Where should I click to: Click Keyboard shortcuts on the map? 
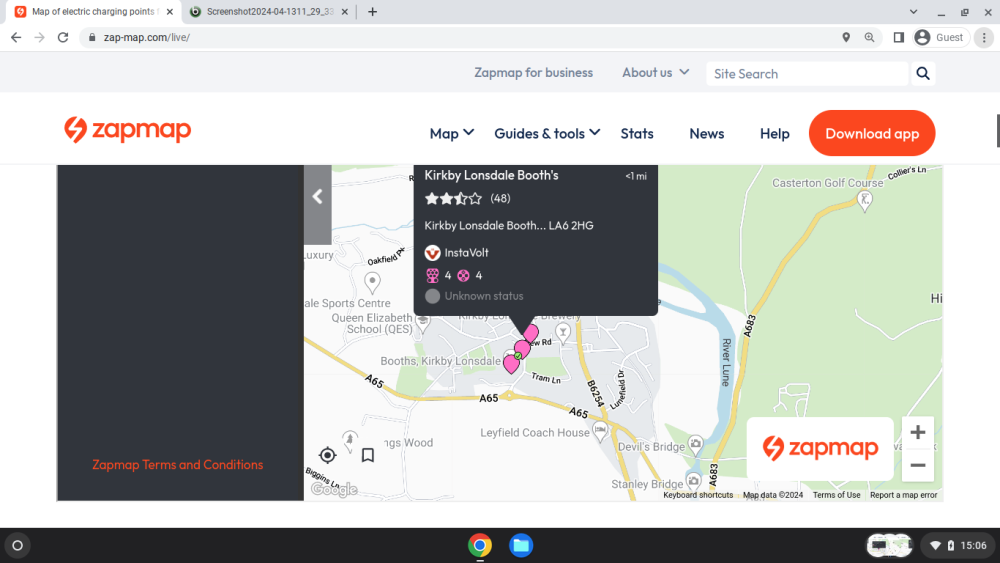(x=698, y=495)
